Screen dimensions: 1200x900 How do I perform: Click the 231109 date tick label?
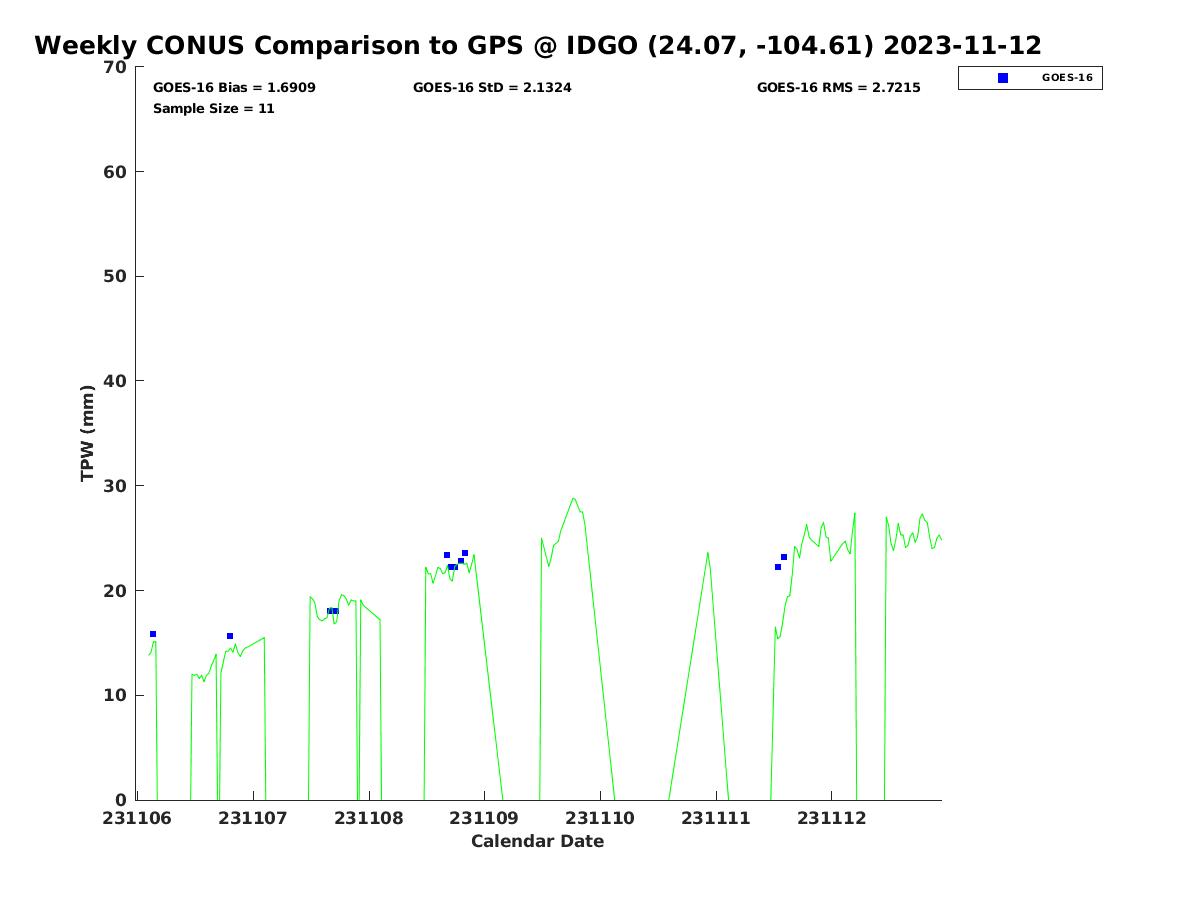(484, 818)
